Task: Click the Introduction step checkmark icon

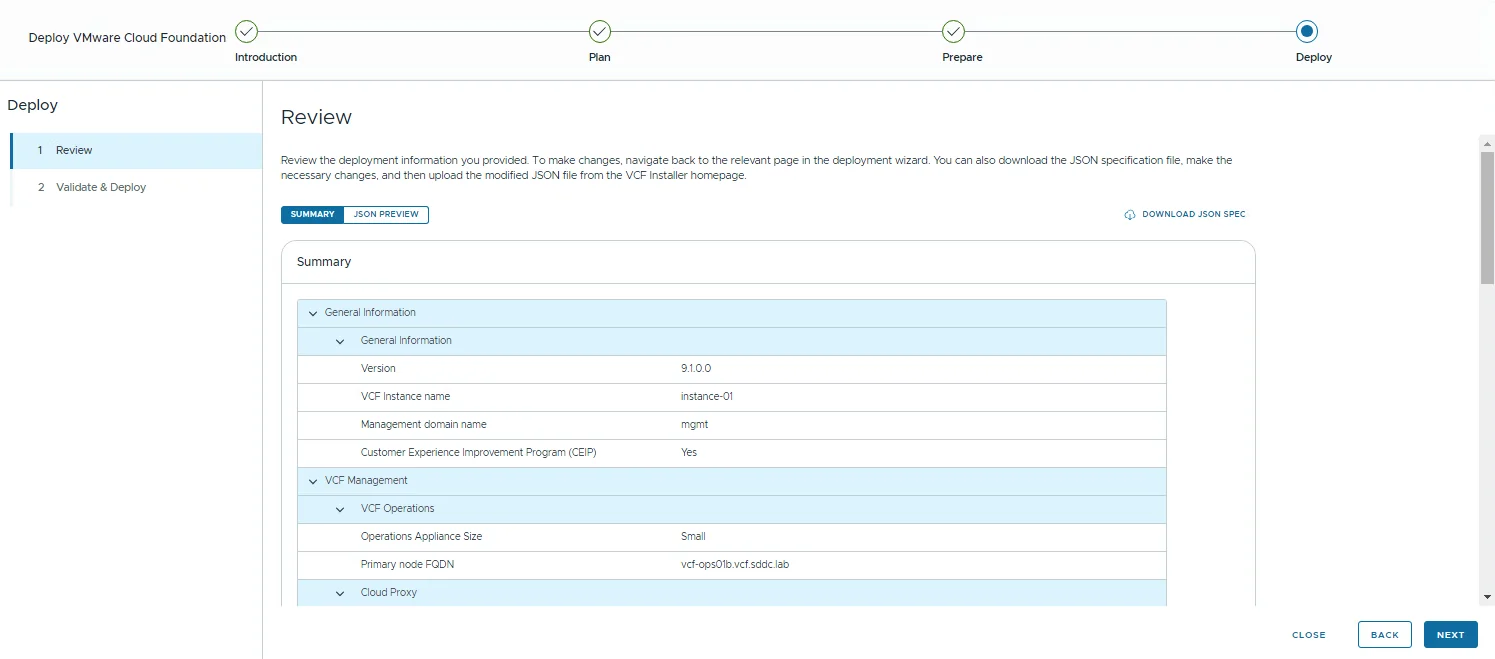Action: [246, 31]
